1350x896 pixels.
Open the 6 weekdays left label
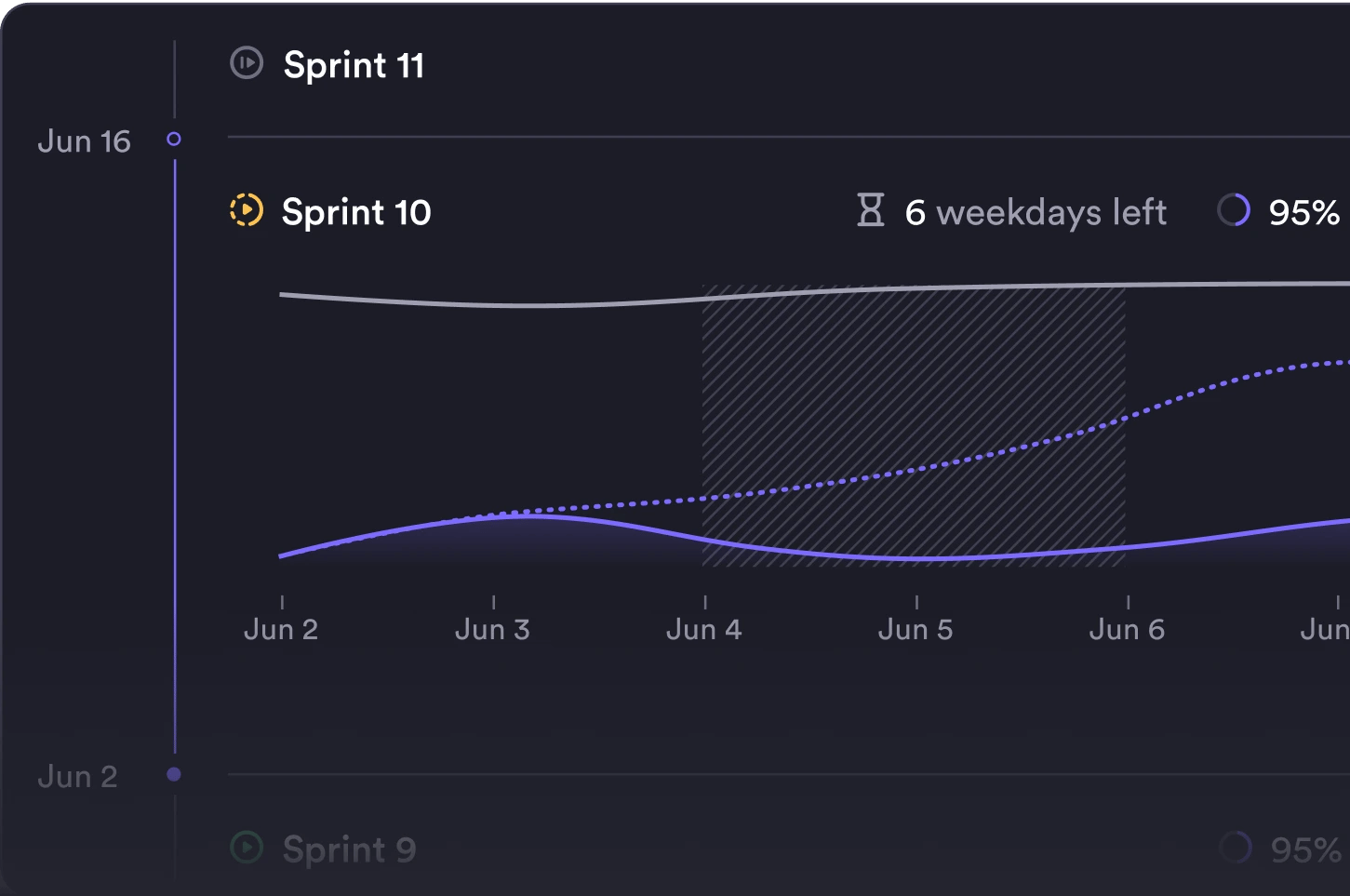1035,211
